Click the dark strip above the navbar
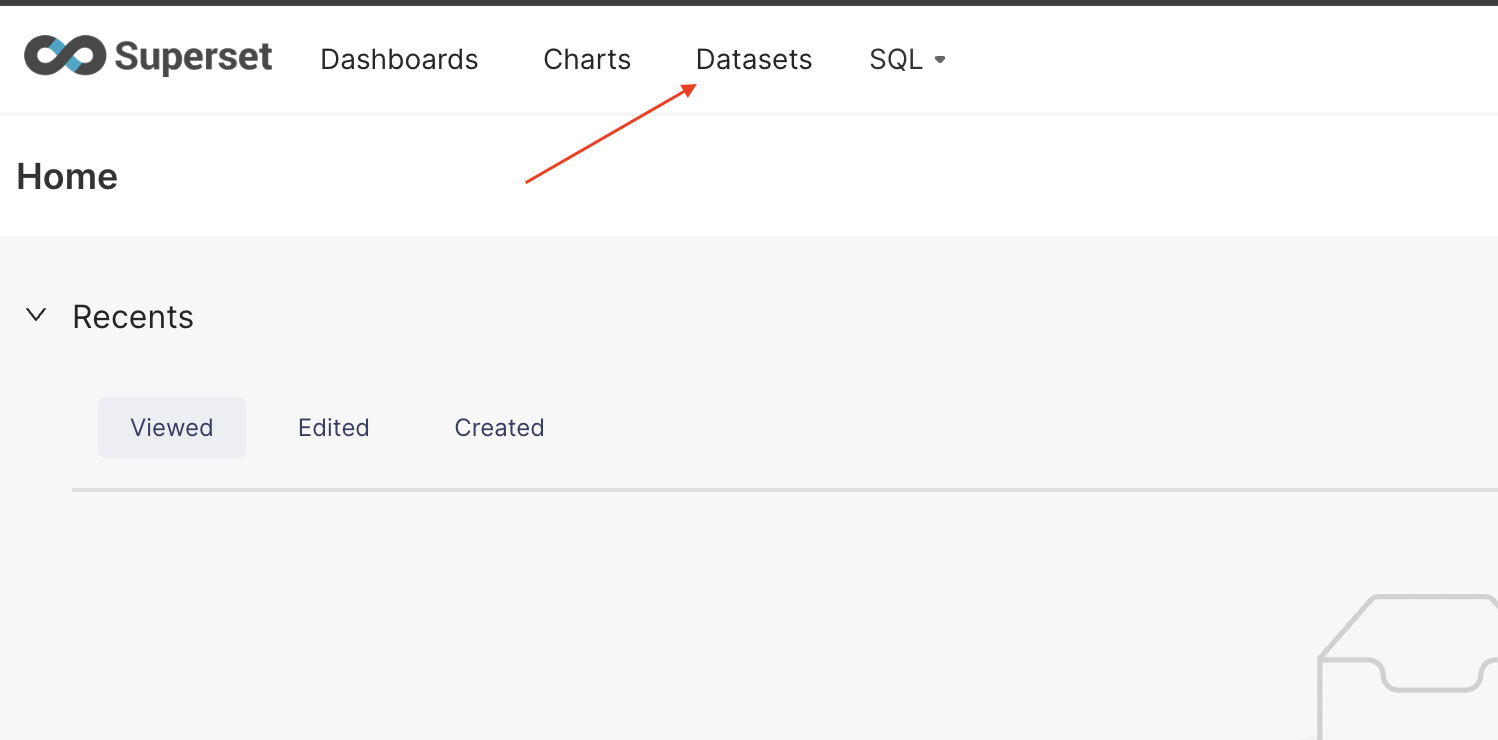Viewport: 1498px width, 740px height. (749, 3)
